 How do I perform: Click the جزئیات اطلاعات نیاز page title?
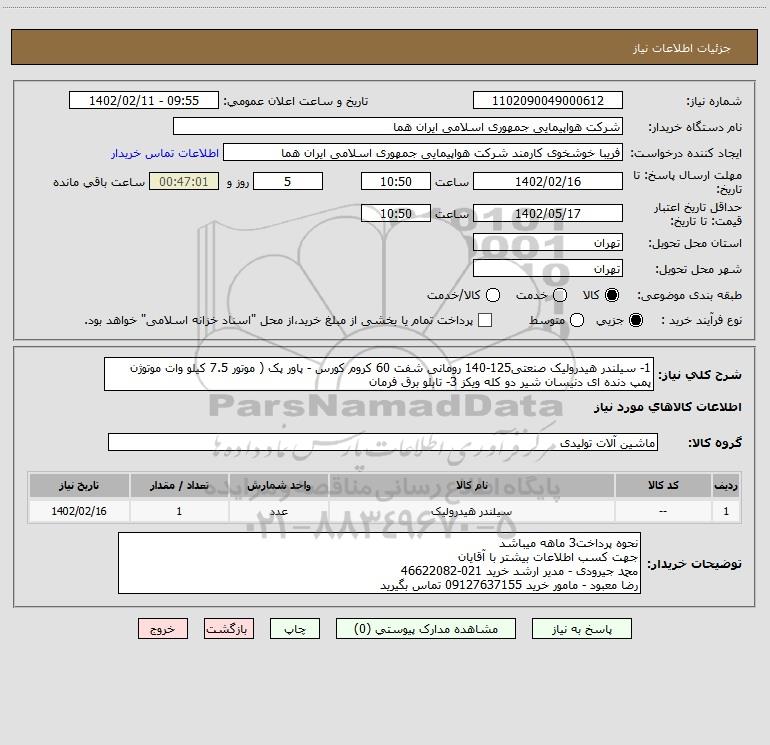click(681, 48)
